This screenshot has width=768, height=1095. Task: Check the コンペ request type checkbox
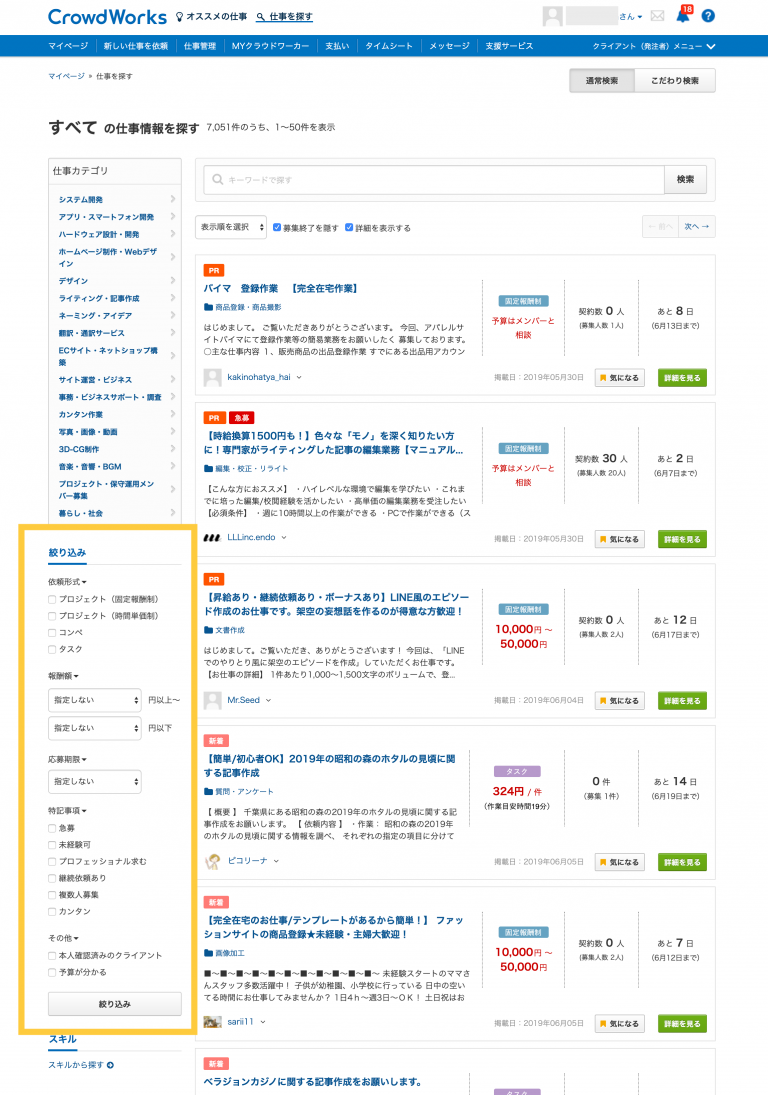click(x=52, y=632)
